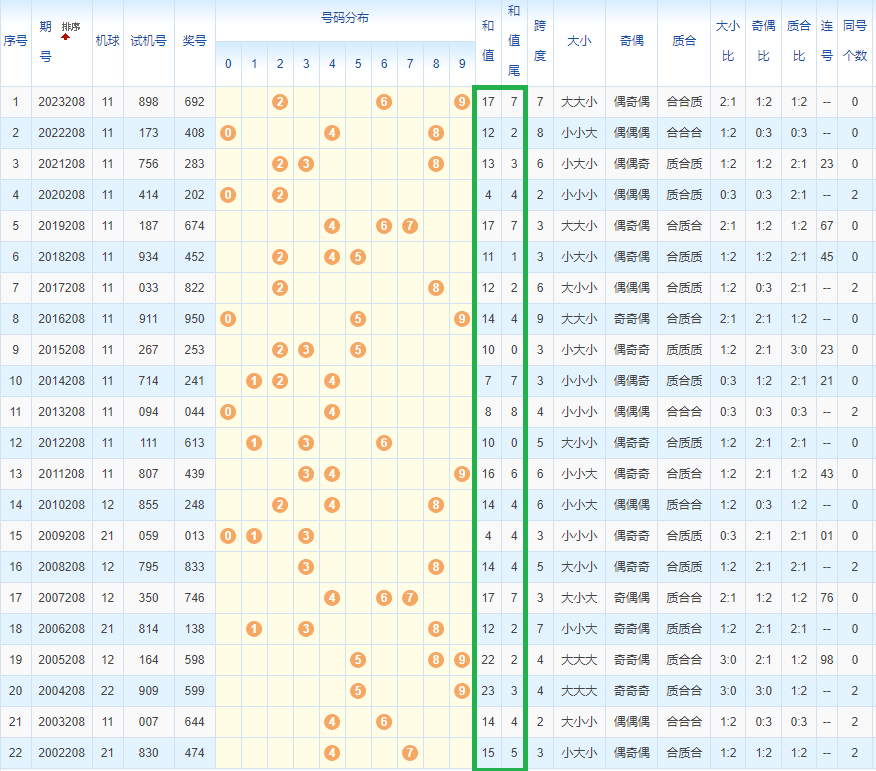Screen dimensions: 876x771
Task: Select orange ball 1 in row 2012208
Action: [254, 442]
